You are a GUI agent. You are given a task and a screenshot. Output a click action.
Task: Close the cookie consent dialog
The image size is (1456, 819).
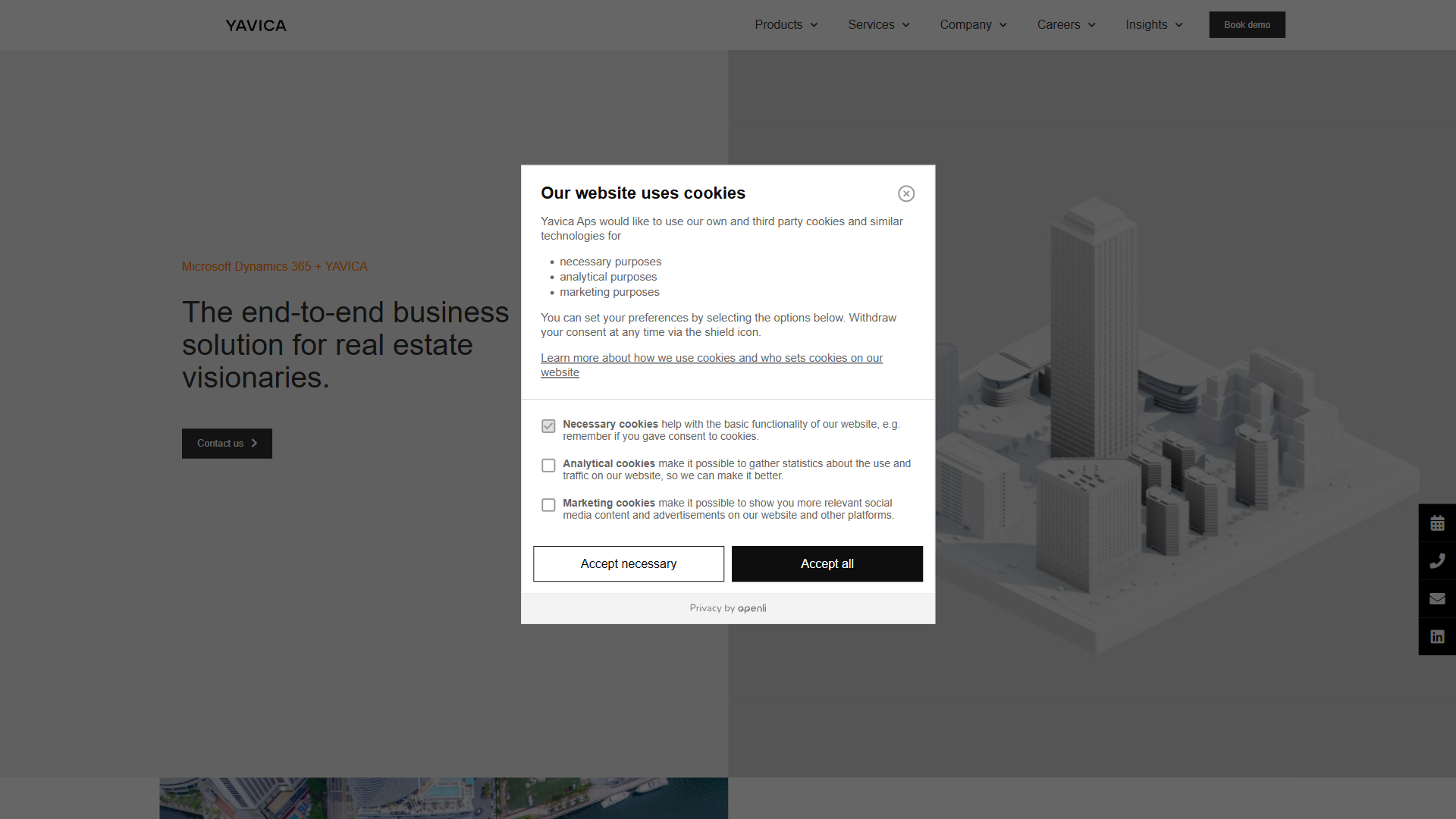(906, 193)
